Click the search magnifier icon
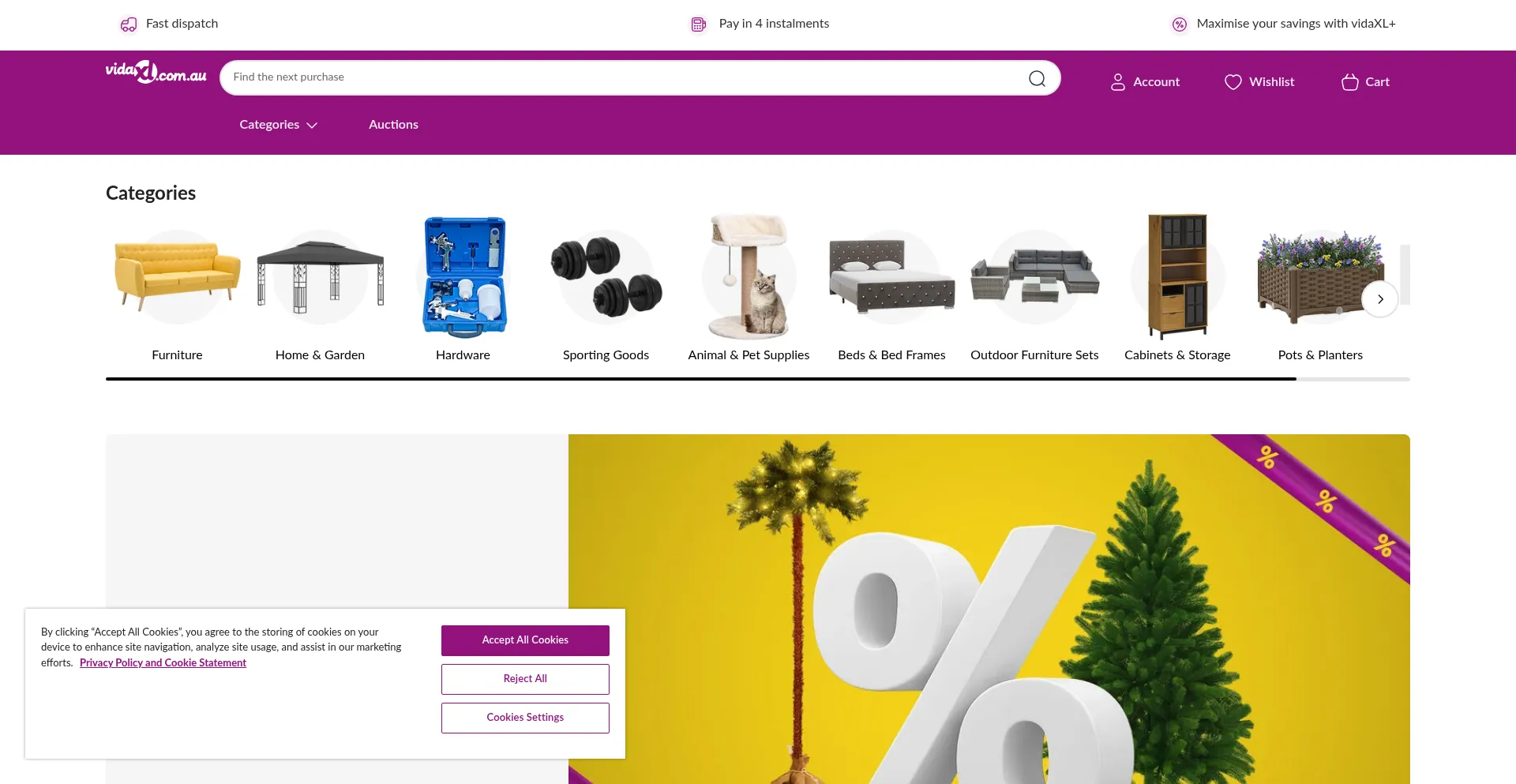Viewport: 1516px width, 784px height. 1037,78
